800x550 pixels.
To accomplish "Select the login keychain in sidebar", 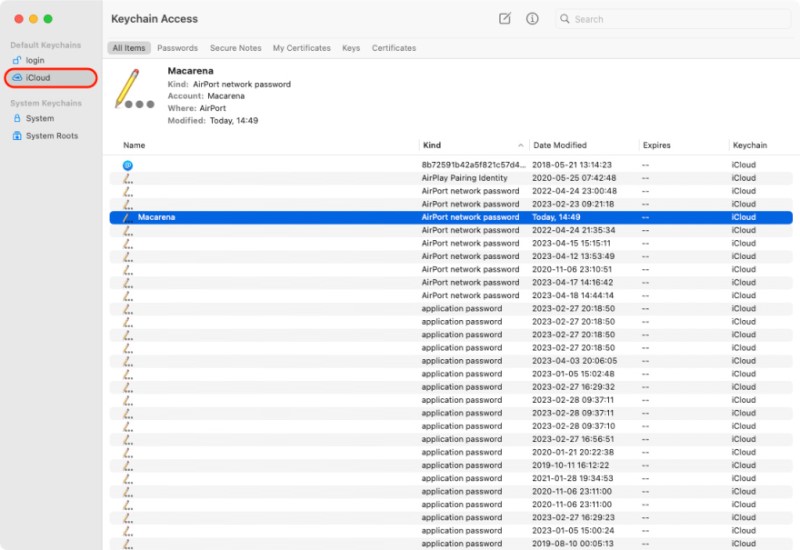I will (35, 60).
